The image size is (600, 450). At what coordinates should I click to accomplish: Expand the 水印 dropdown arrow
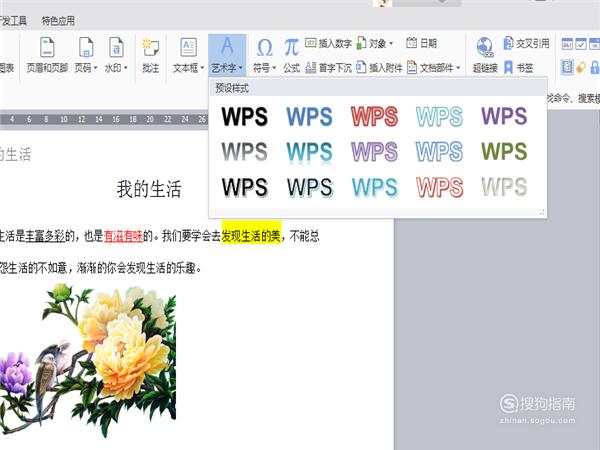click(126, 68)
